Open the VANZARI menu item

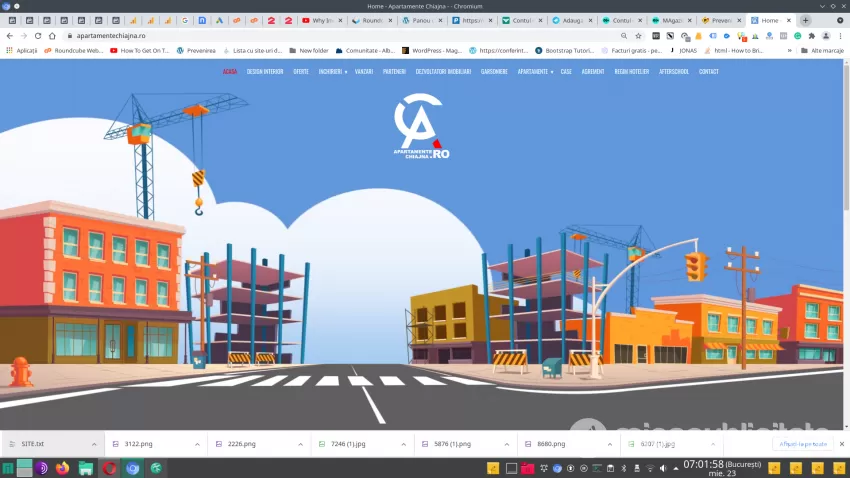(364, 72)
